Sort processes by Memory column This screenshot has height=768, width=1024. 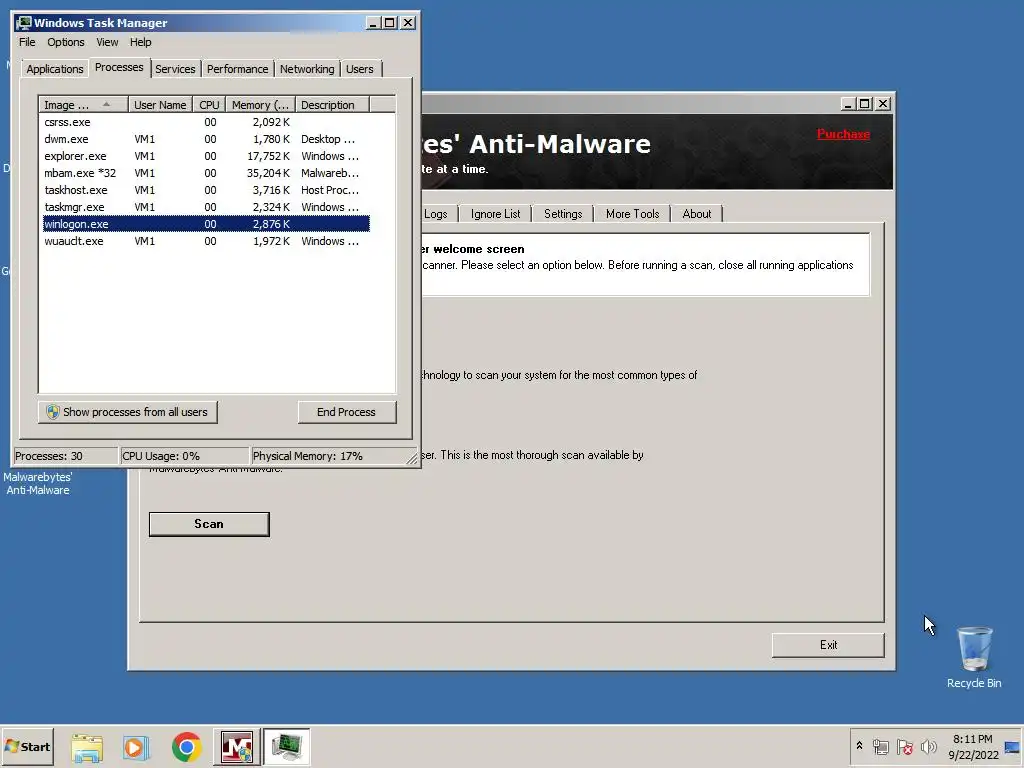(x=260, y=105)
